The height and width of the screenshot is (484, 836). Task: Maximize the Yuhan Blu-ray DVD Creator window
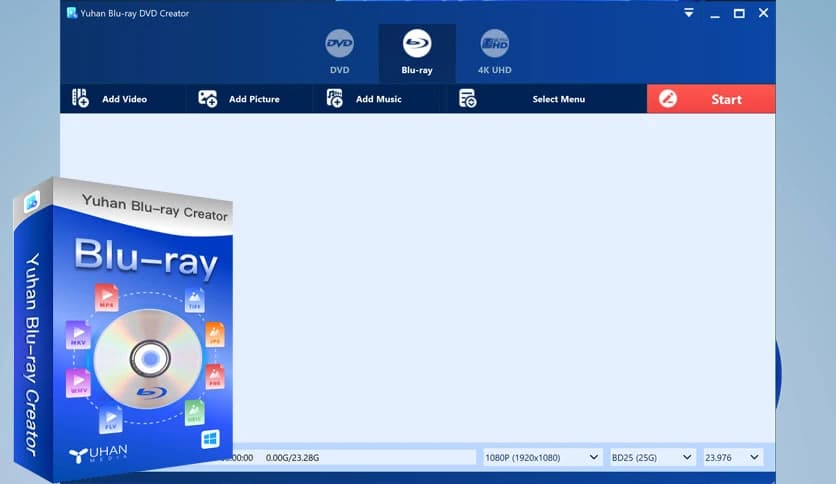pos(739,13)
